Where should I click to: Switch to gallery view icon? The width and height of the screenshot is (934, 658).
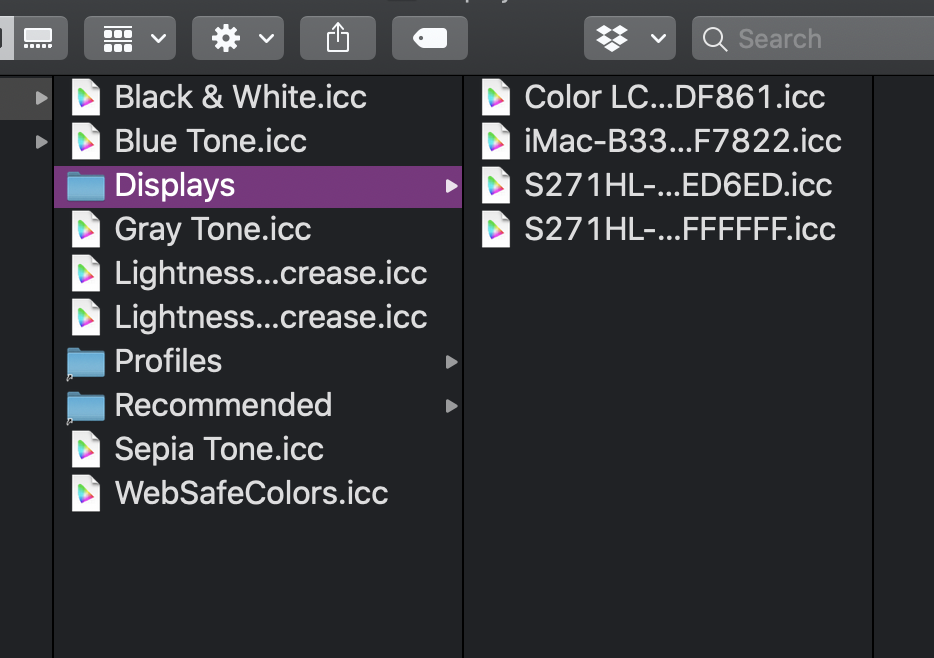click(38, 38)
